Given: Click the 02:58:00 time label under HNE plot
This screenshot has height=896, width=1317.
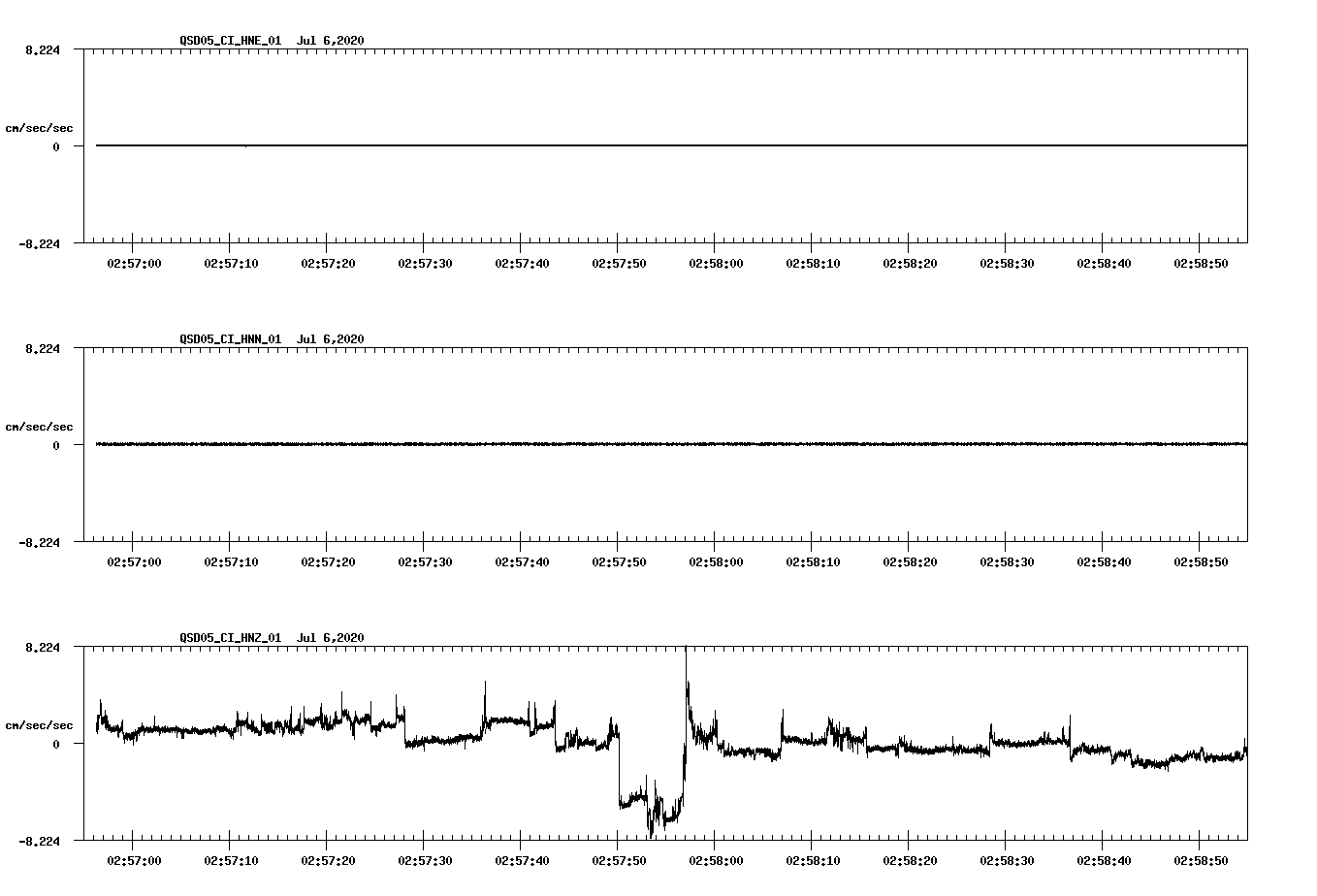Looking at the screenshot, I should pos(716,263).
